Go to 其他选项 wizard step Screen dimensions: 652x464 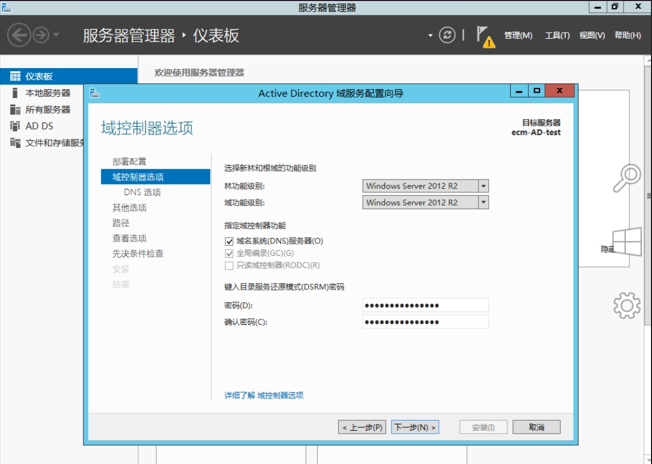(x=129, y=207)
